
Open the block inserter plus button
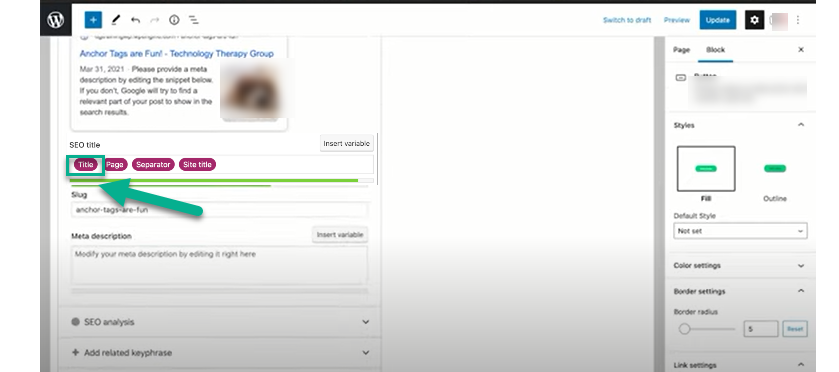click(x=93, y=20)
